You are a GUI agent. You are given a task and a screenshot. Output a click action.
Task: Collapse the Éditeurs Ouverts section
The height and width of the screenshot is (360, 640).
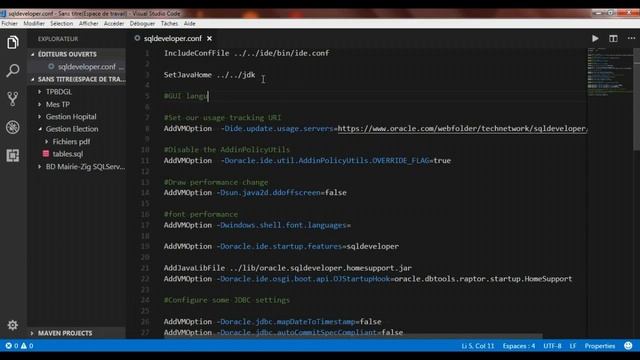coord(33,54)
